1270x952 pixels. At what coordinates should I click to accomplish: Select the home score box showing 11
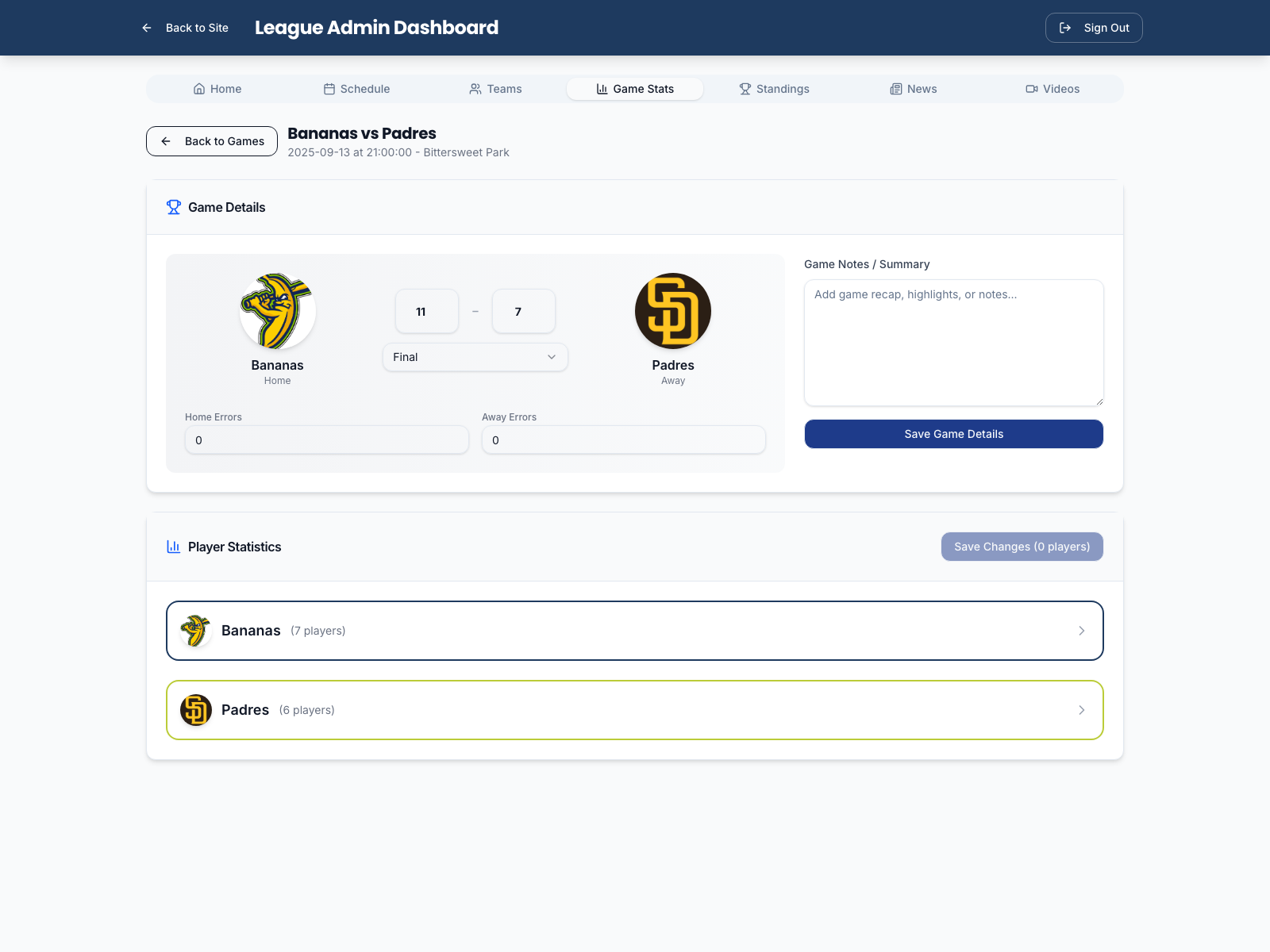click(x=427, y=312)
